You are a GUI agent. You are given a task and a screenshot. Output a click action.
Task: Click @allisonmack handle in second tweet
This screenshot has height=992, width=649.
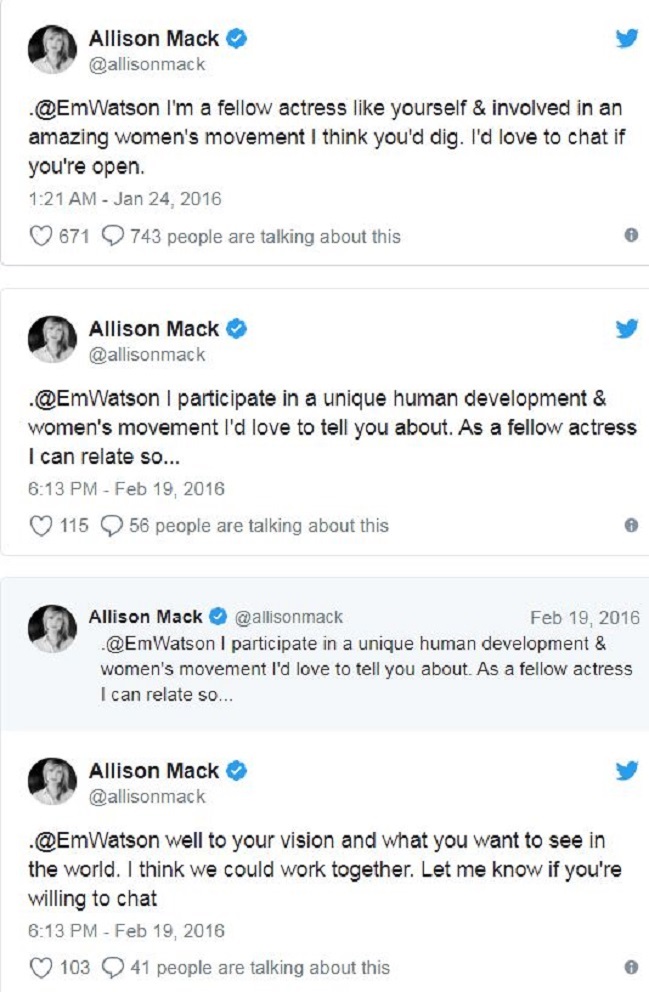pyautogui.click(x=147, y=355)
